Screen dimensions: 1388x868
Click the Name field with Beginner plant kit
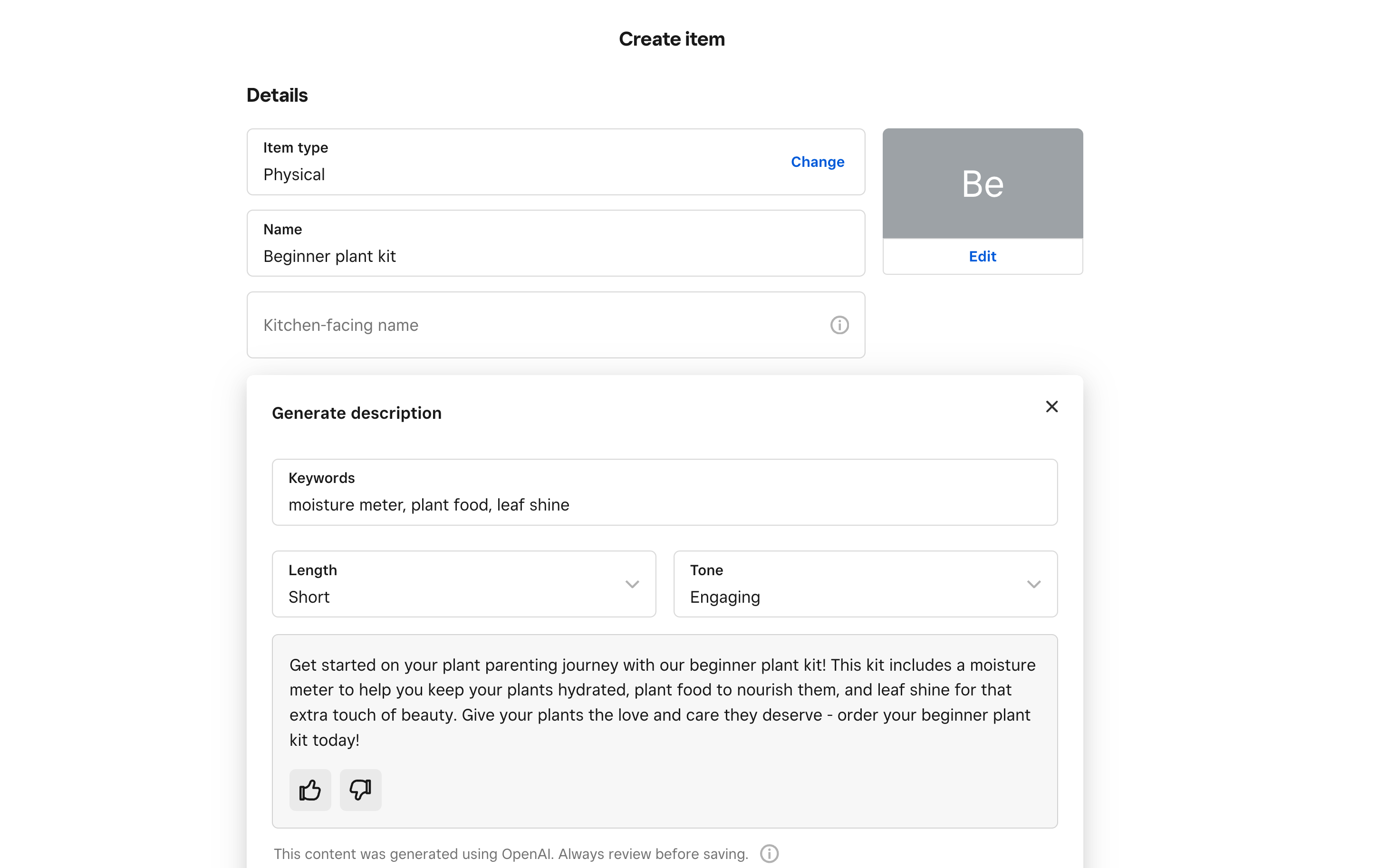coord(556,243)
